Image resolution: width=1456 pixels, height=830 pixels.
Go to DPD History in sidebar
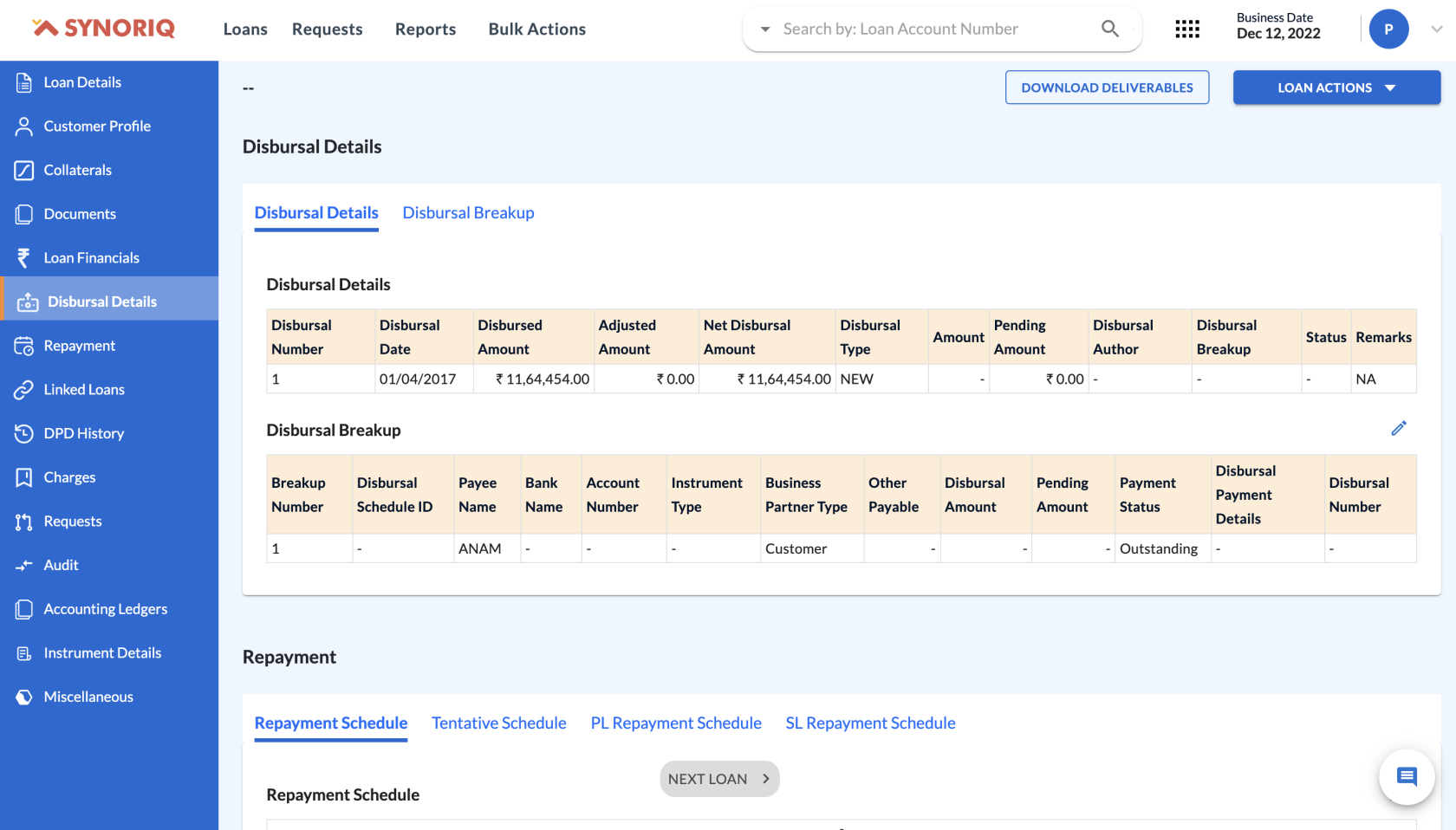[84, 433]
